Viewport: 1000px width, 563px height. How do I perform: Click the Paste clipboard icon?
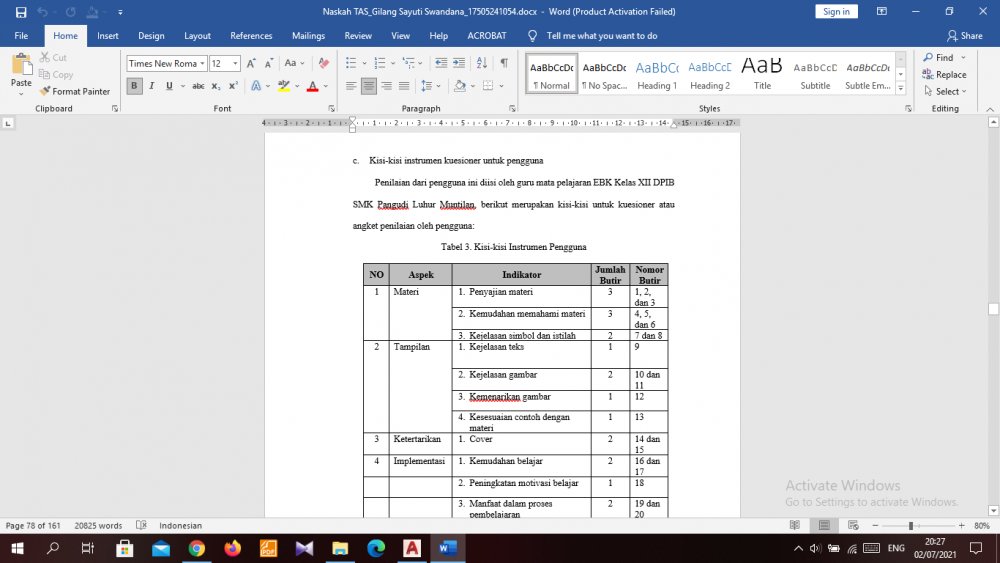click(21, 64)
